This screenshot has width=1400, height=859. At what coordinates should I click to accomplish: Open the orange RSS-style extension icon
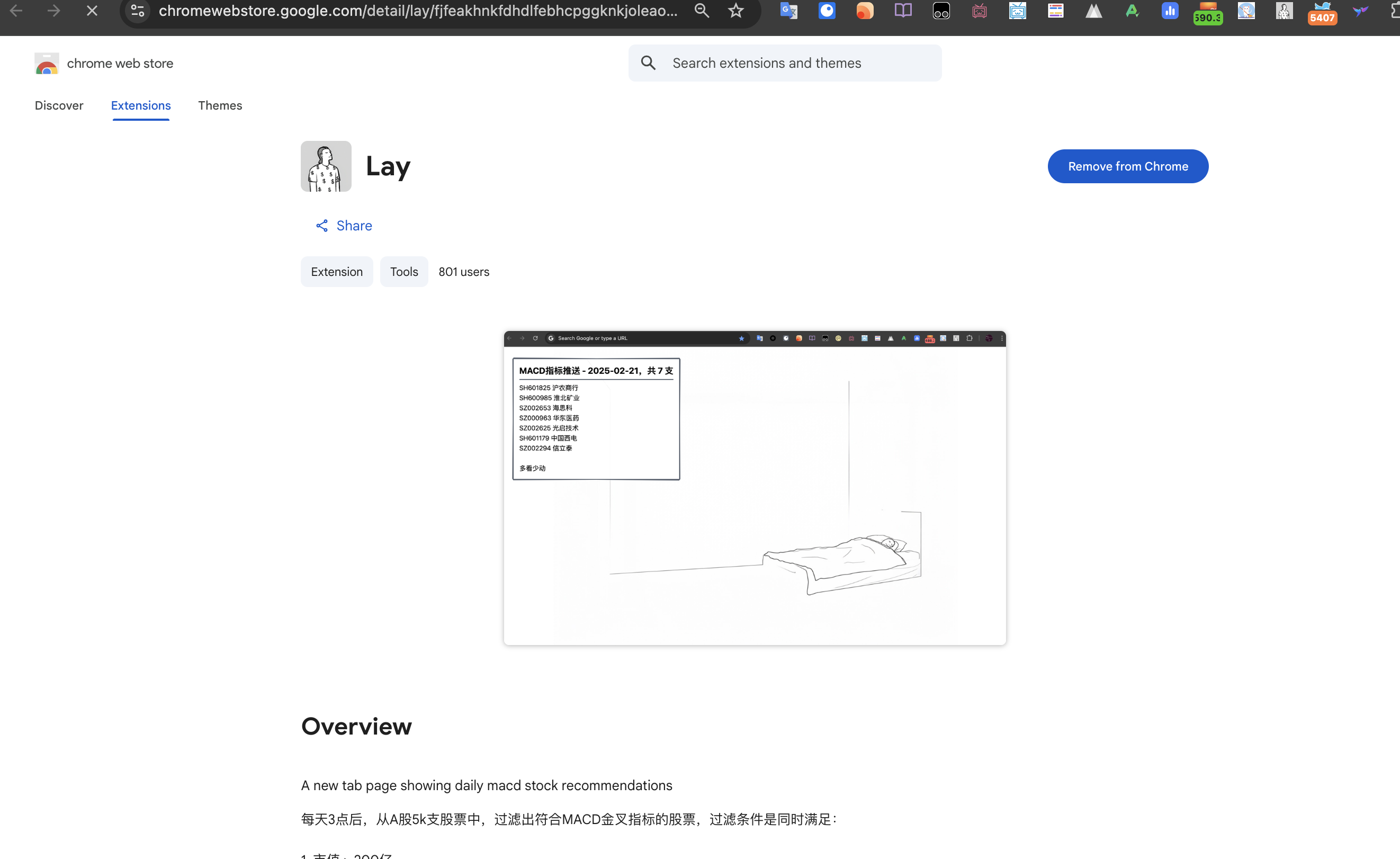click(865, 11)
